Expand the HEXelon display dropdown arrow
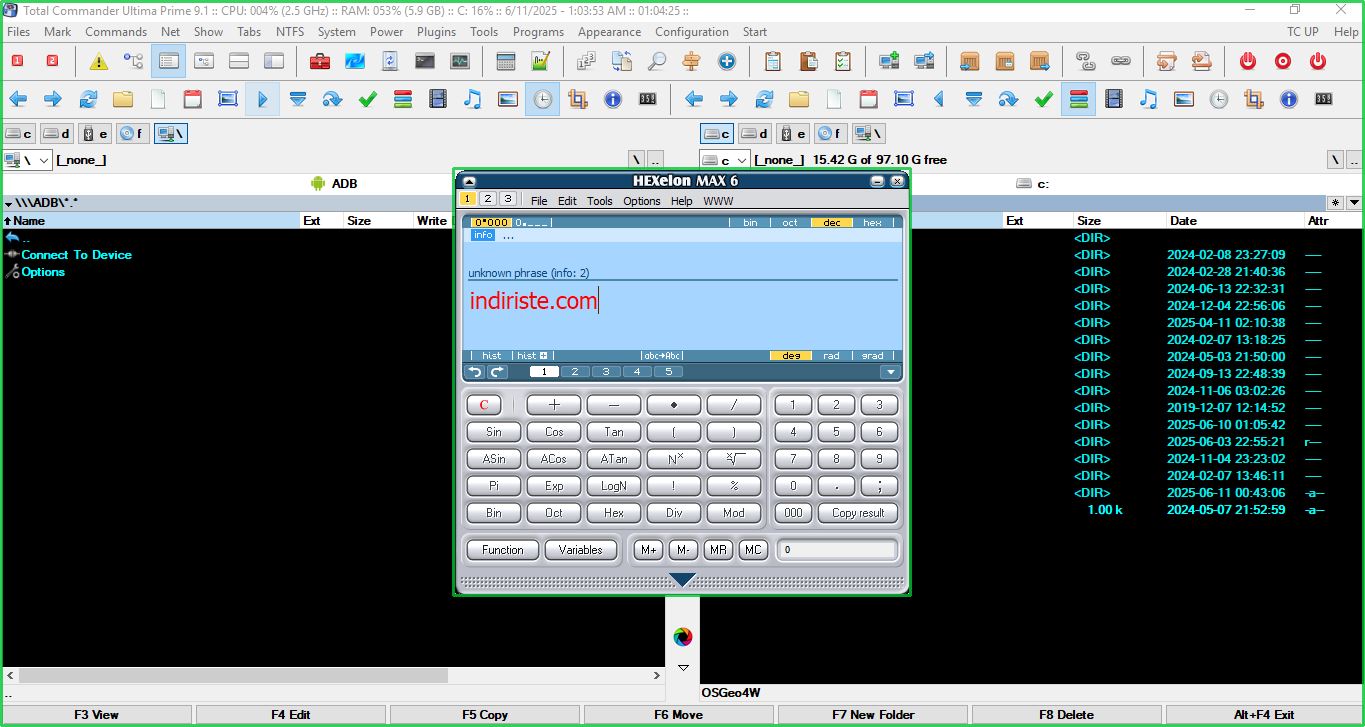Viewport: 1365px width, 727px height. [890, 372]
